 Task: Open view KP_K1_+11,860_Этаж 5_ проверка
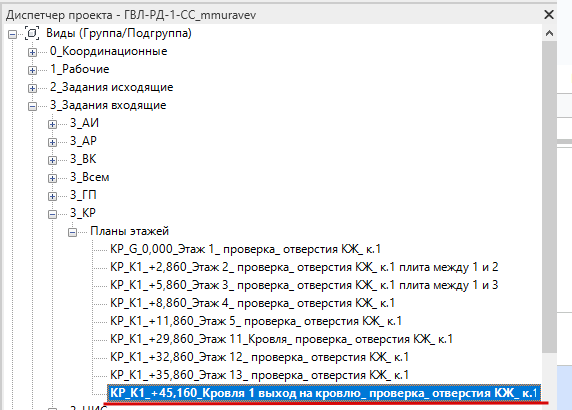point(256,321)
